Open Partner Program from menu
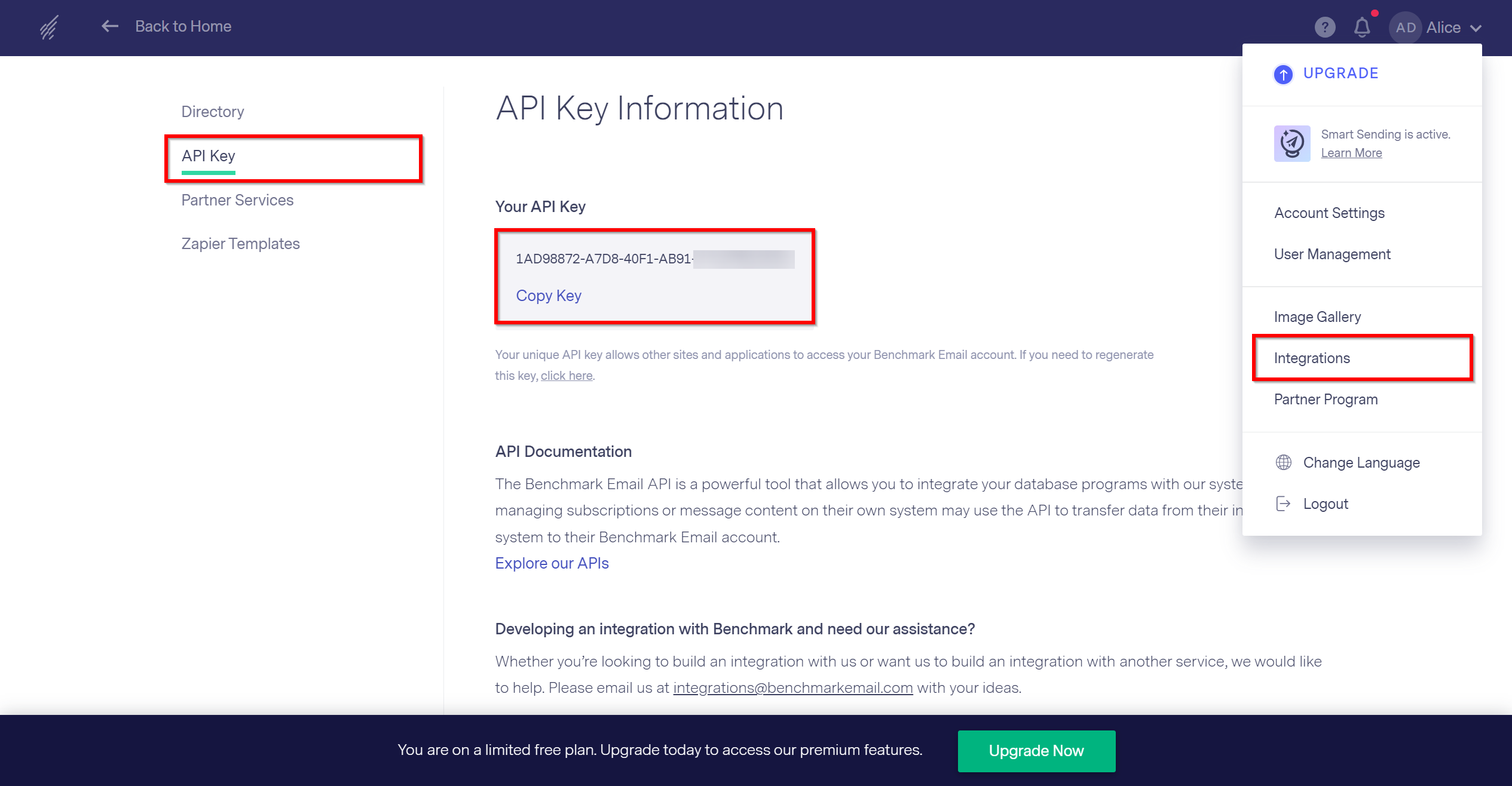This screenshot has width=1512, height=786. pos(1326,400)
